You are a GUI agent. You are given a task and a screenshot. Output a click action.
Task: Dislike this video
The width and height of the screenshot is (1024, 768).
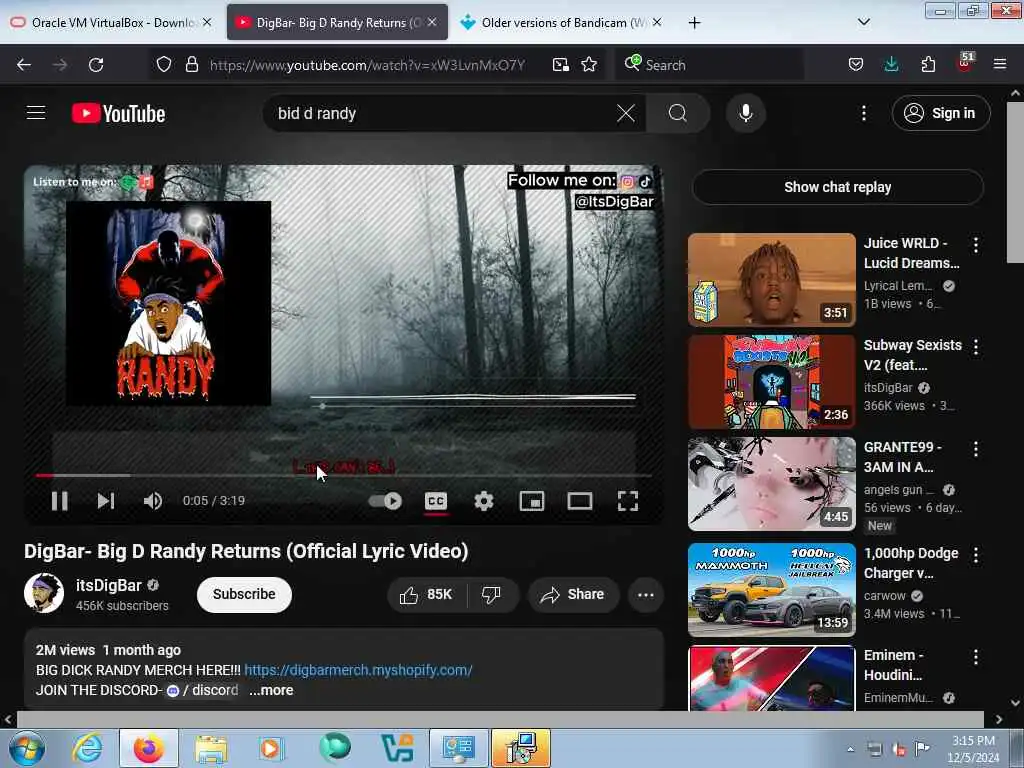[491, 594]
